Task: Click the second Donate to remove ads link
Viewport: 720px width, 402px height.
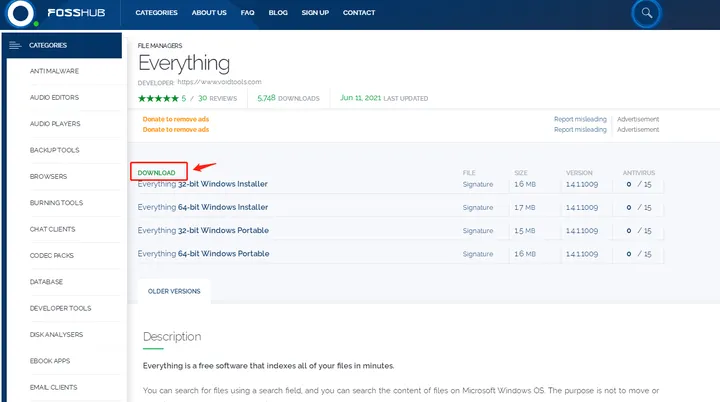Action: 176,130
